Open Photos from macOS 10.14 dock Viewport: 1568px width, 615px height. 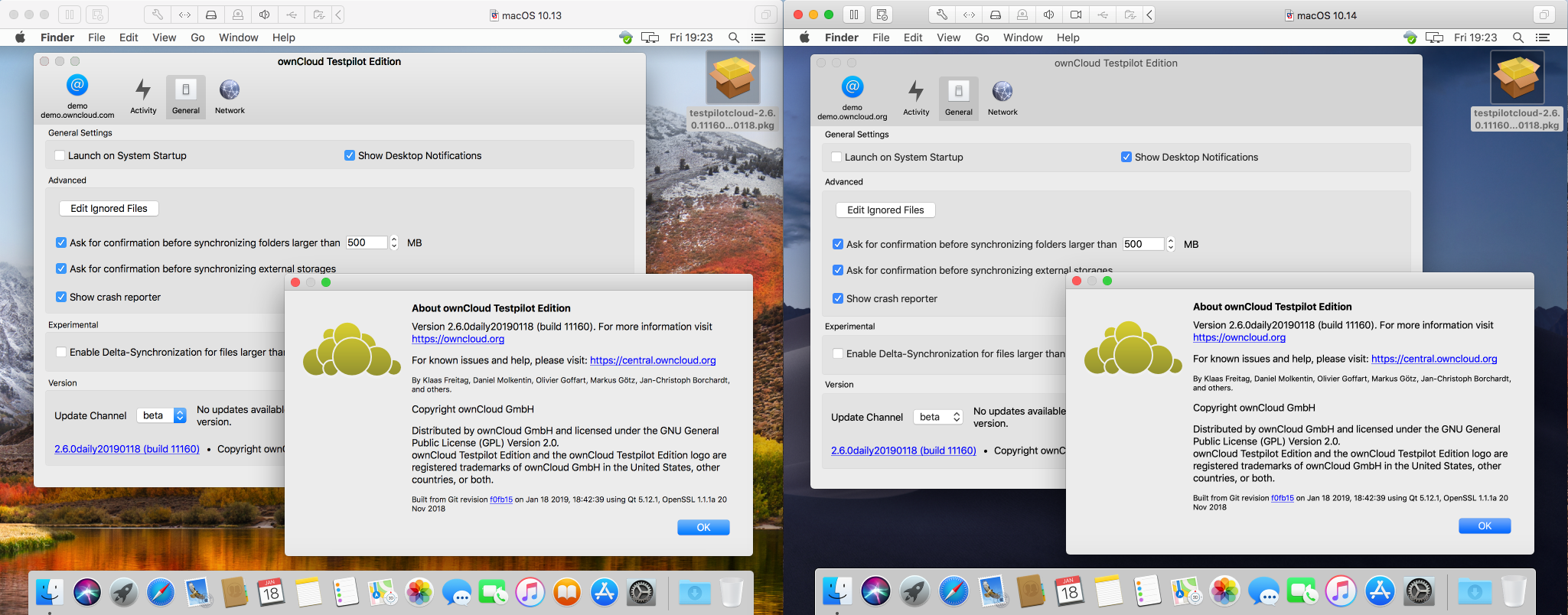tap(1224, 592)
